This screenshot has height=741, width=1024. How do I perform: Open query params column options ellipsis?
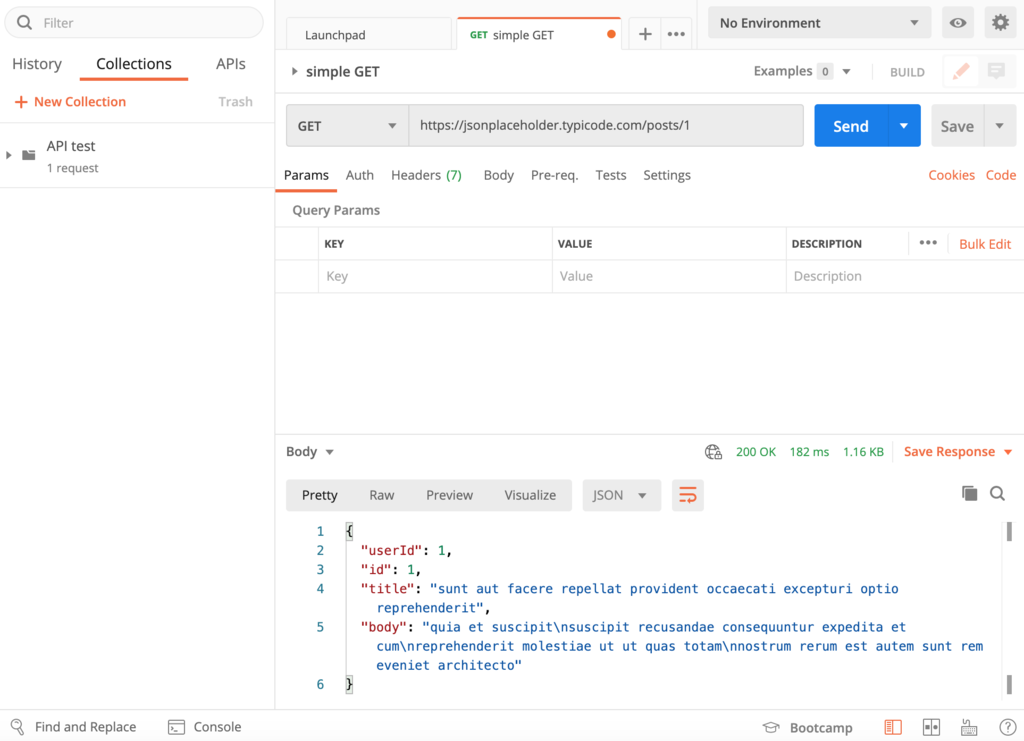(928, 243)
